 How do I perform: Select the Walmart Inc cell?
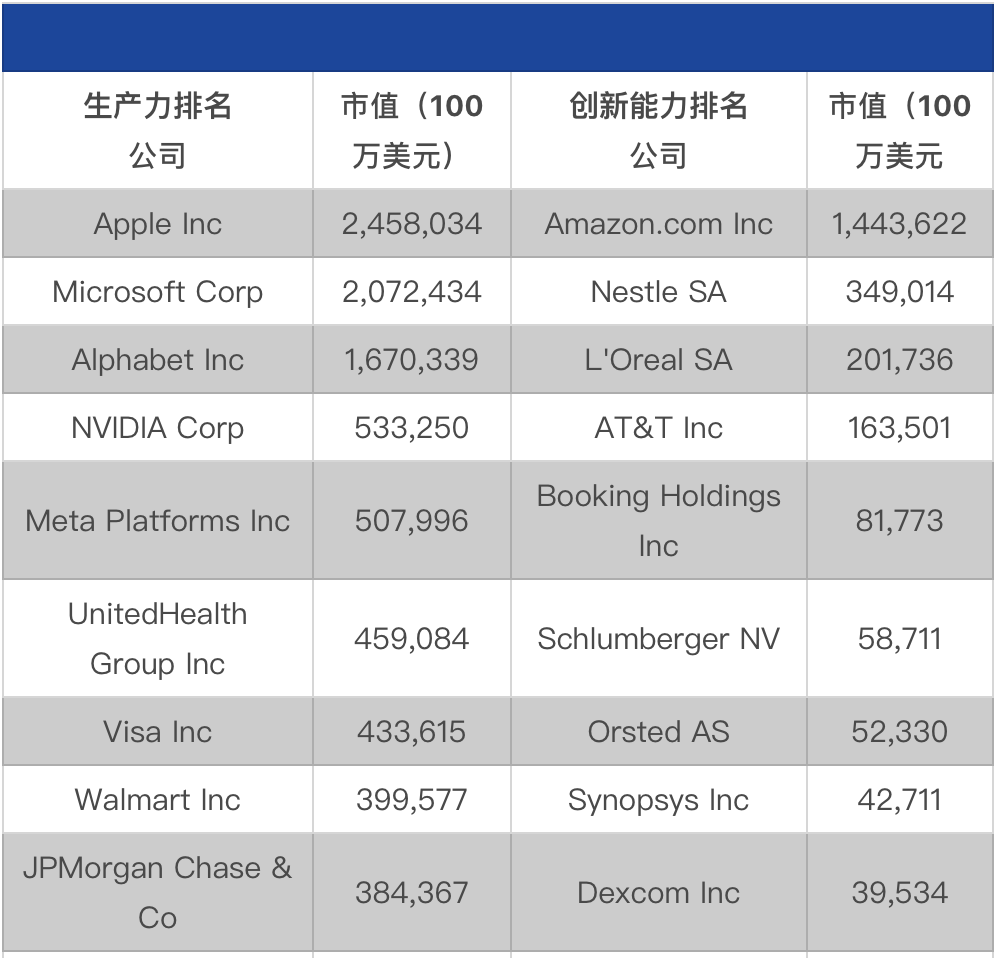(158, 800)
